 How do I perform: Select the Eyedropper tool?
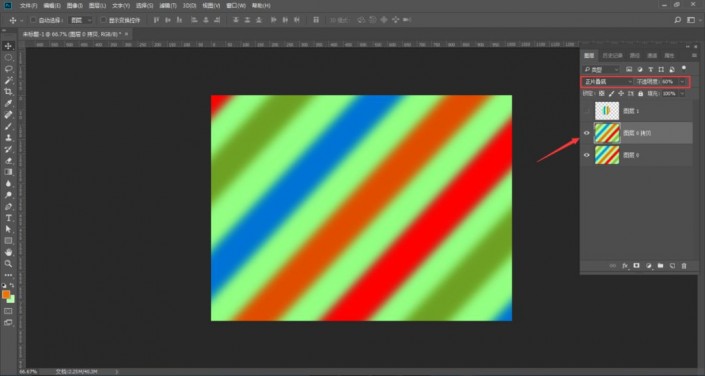[x=8, y=103]
